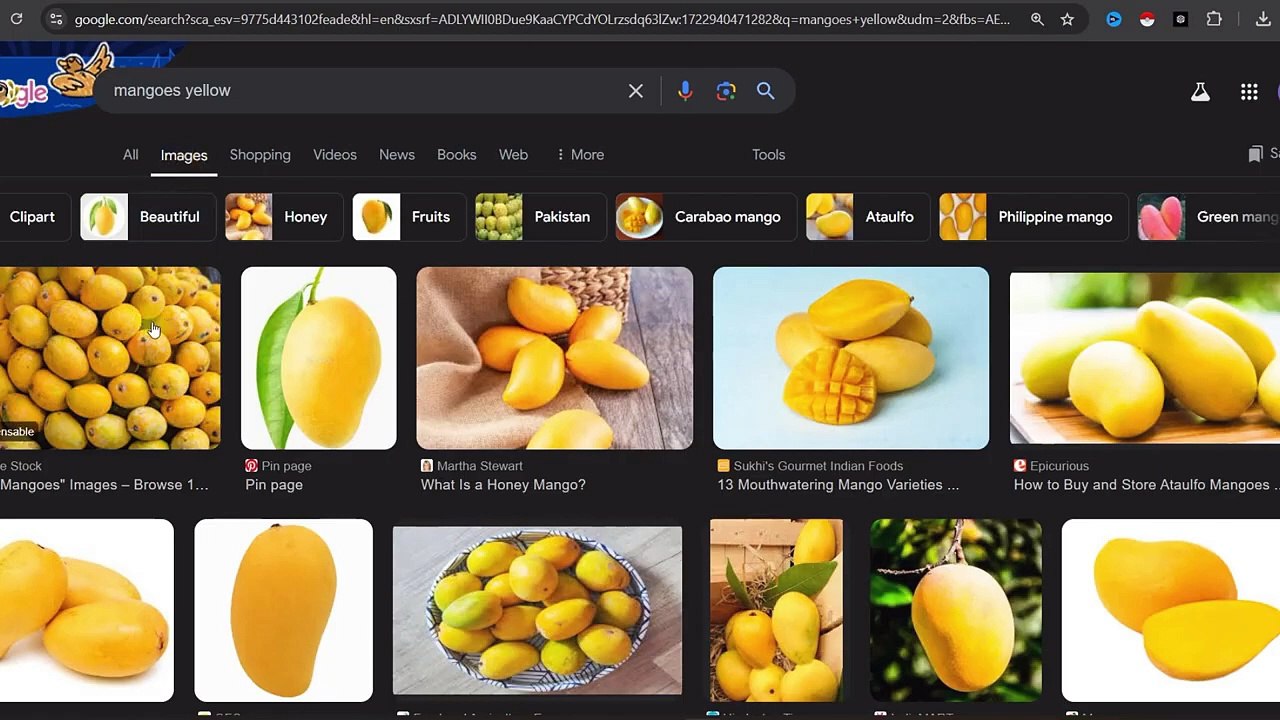The height and width of the screenshot is (720, 1280).
Task: Open the Google apps grid
Action: tap(1249, 92)
